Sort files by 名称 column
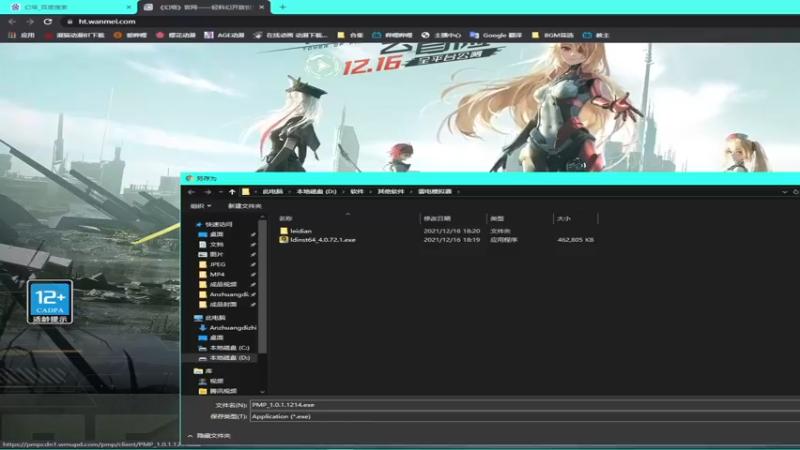Image resolution: width=800 pixels, height=450 pixels. click(x=286, y=218)
